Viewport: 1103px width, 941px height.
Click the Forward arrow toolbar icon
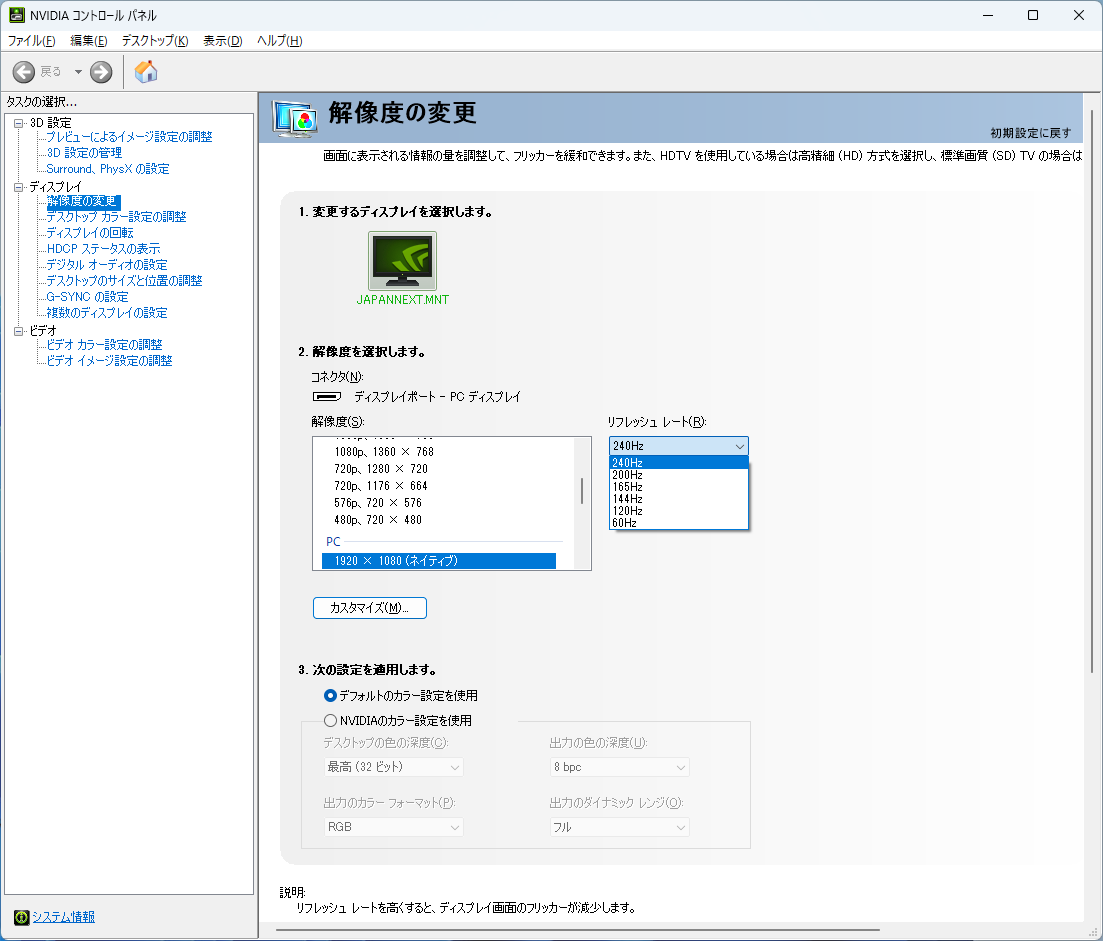[x=101, y=72]
